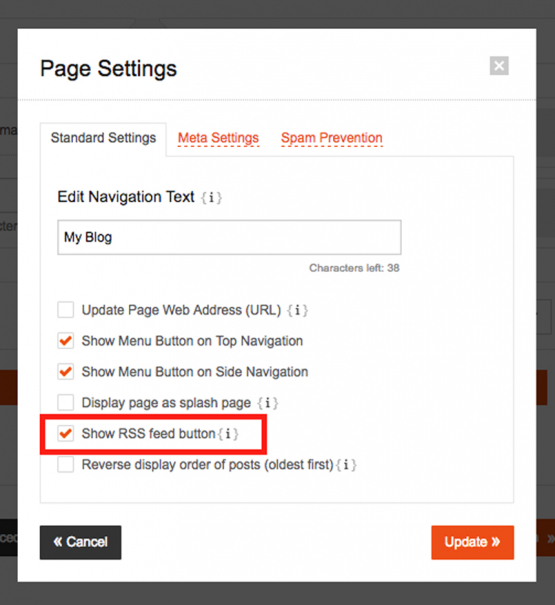Screen dimensions: 555x605
Task: Enable Update Page Web Address (URL) checkbox
Action: click(66, 310)
